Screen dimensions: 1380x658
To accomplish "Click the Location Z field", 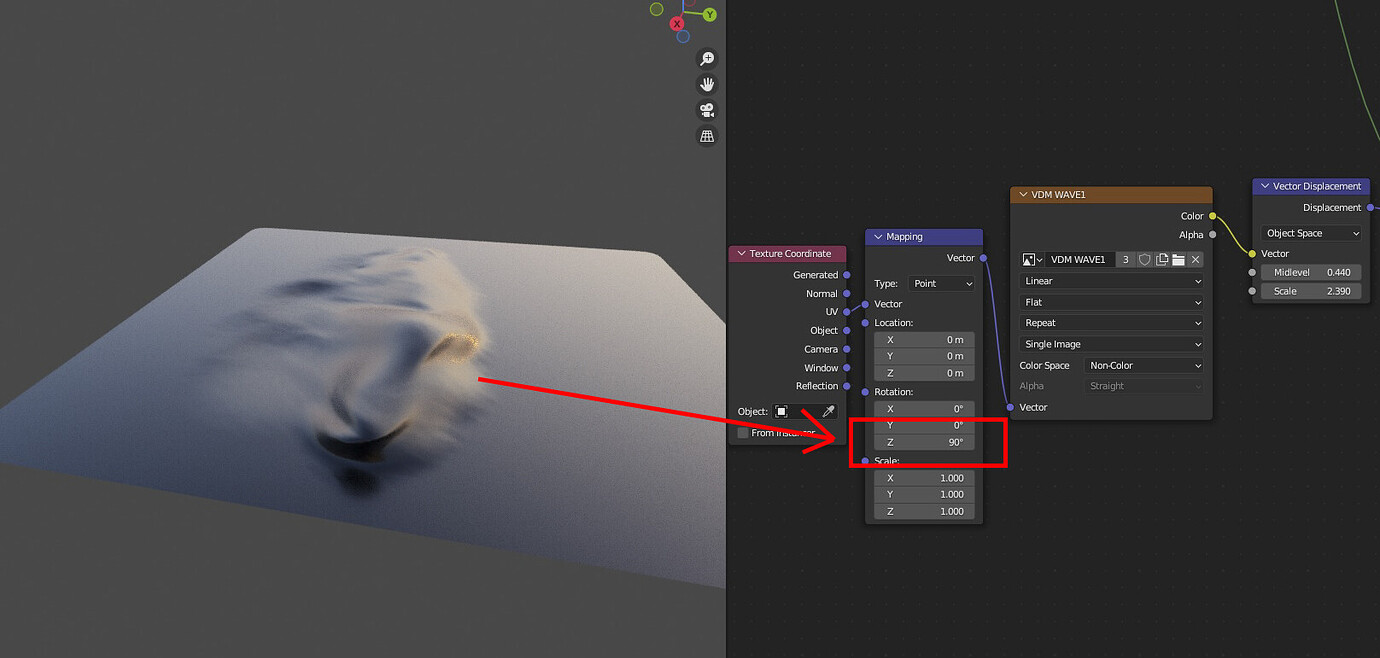I will coord(924,373).
